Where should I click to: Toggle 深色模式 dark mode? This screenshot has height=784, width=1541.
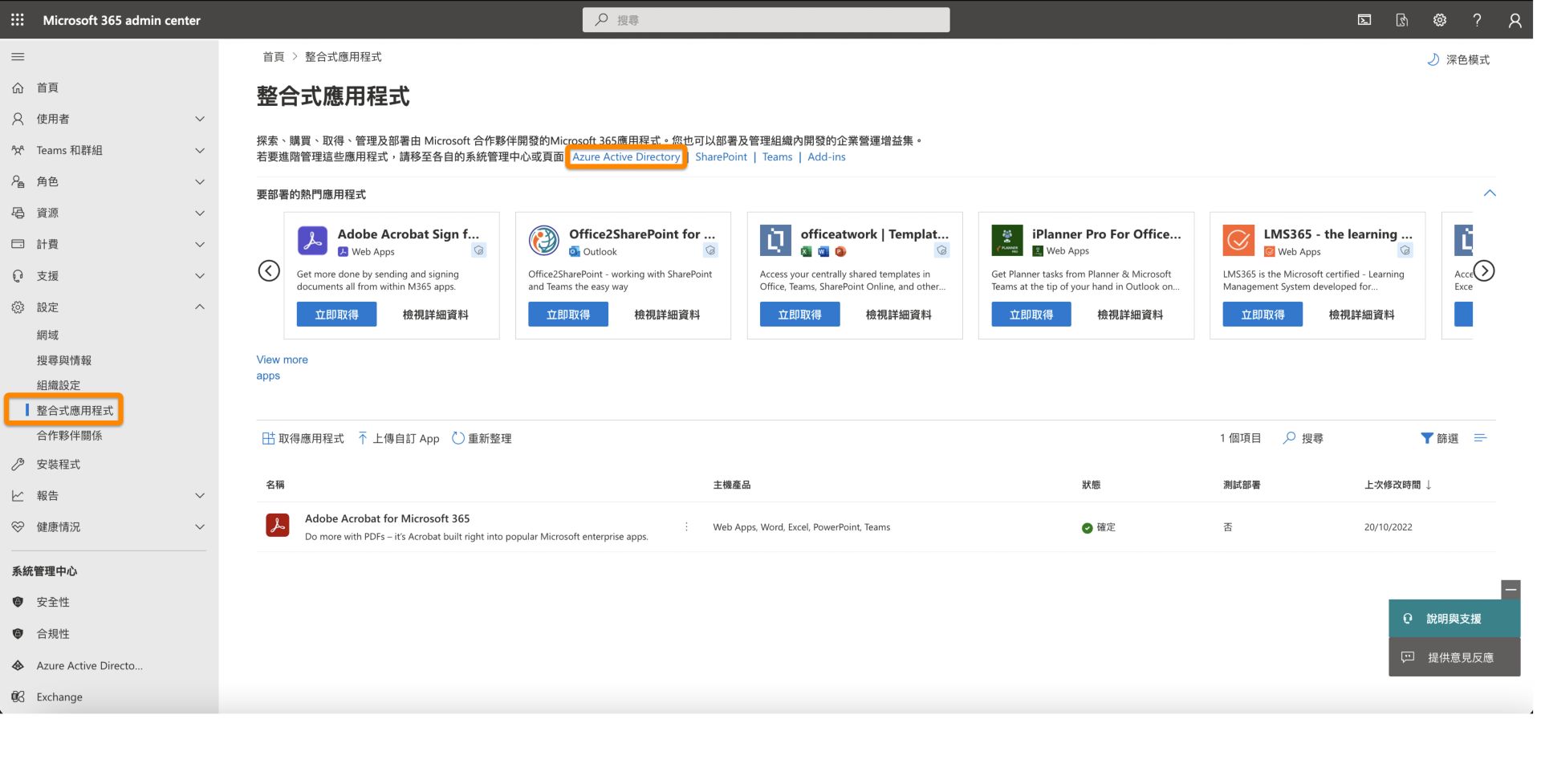tap(1458, 59)
